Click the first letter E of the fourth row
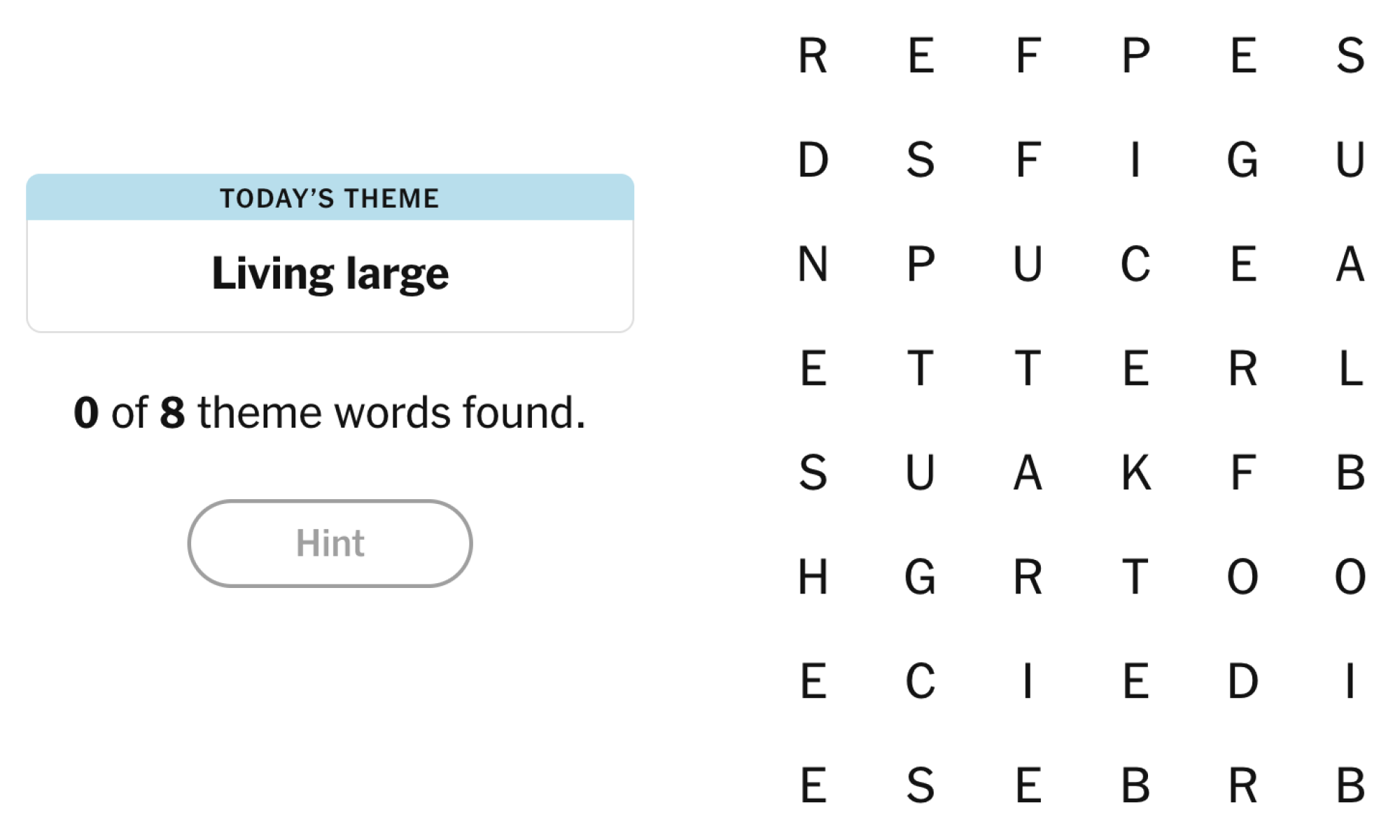1400x840 pixels. pyautogui.click(x=812, y=370)
